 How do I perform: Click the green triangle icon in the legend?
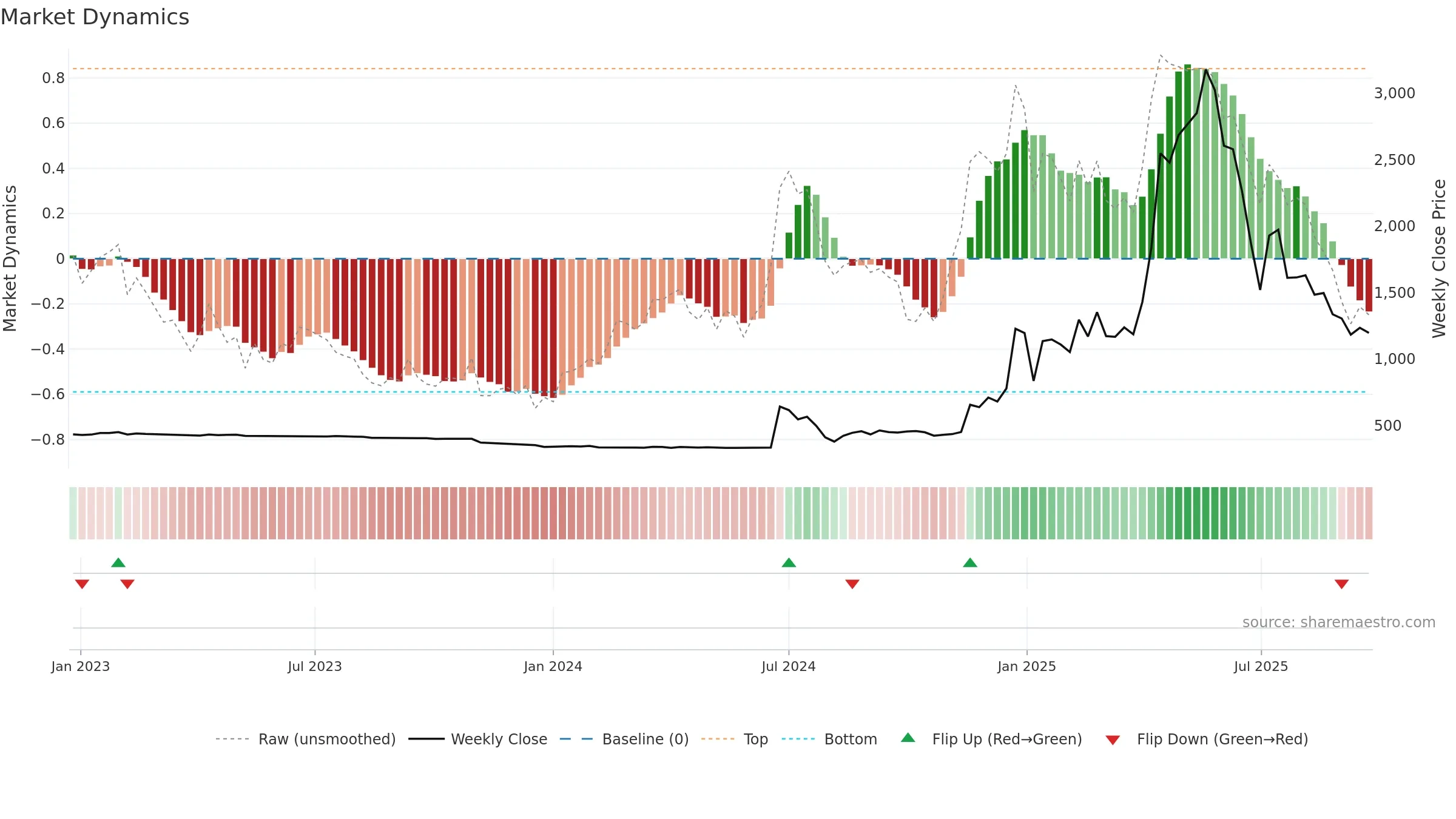pyautogui.click(x=908, y=738)
